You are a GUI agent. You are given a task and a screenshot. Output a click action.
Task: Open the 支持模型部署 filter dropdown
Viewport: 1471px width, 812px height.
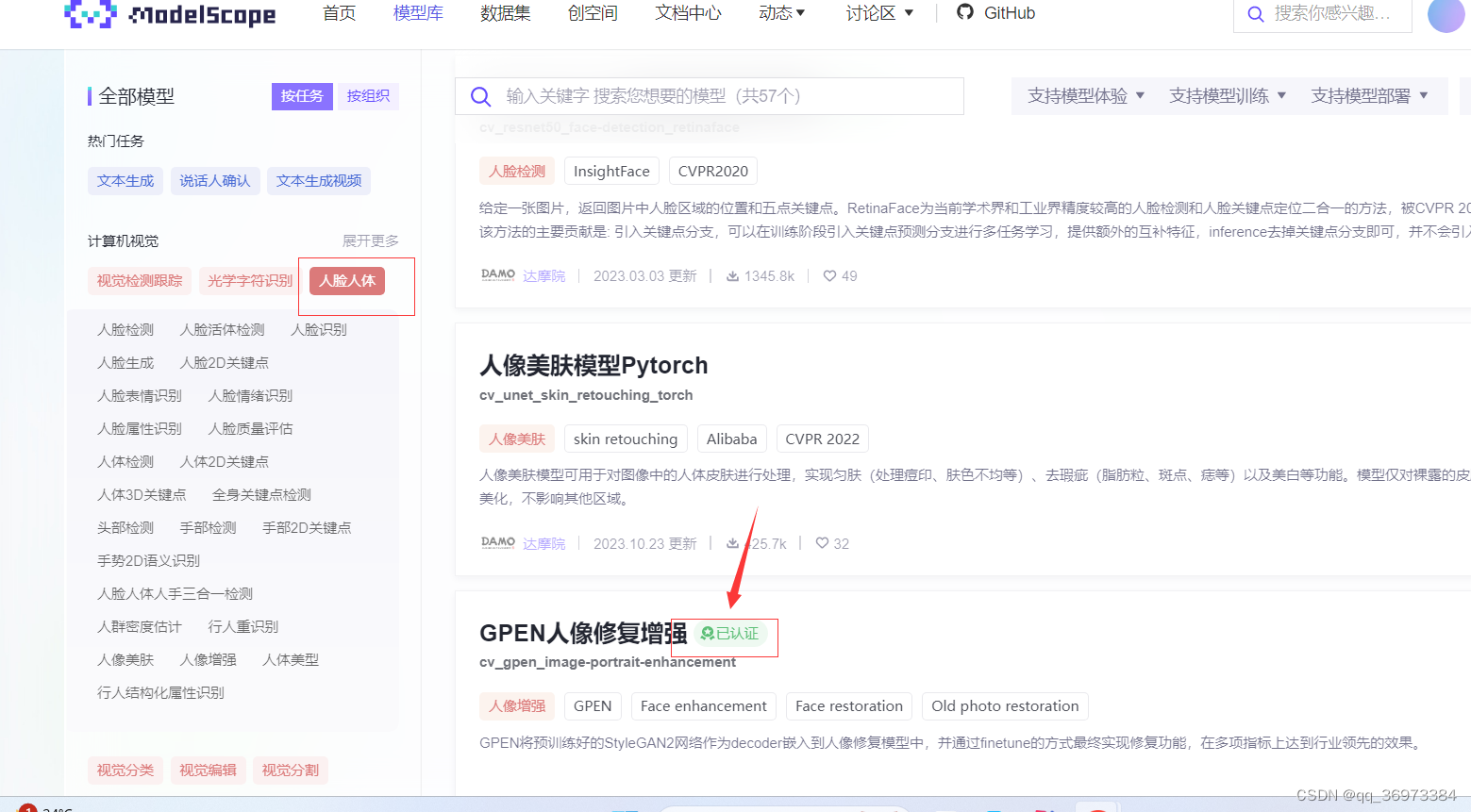[x=1369, y=96]
